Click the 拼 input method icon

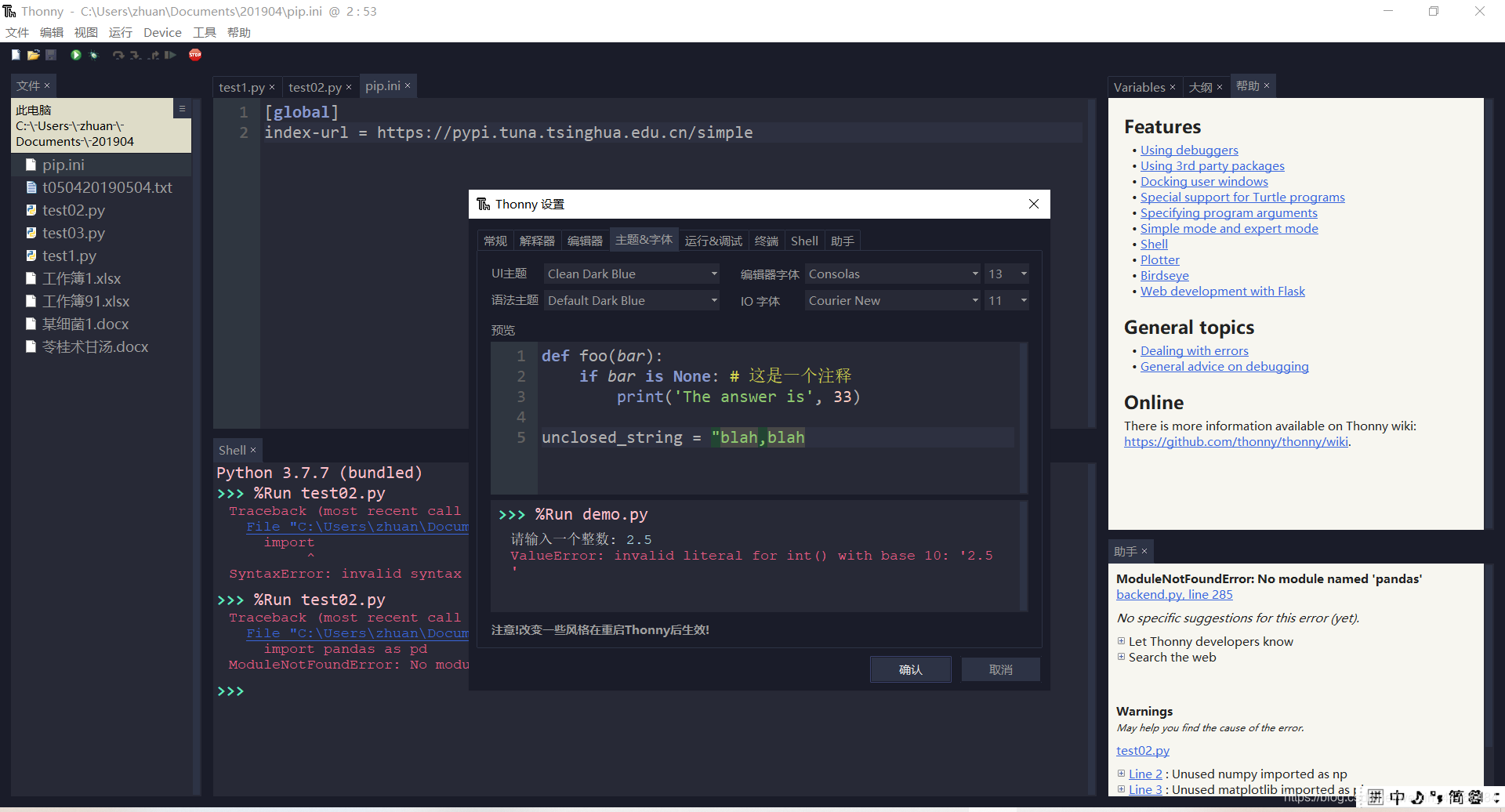(1376, 797)
